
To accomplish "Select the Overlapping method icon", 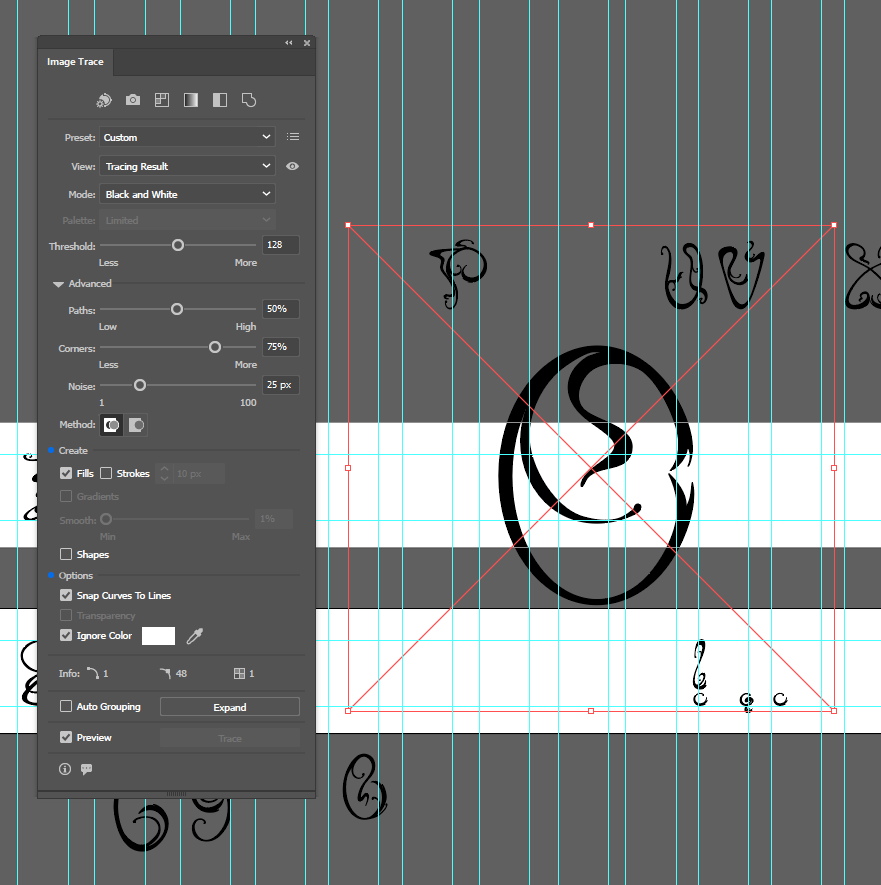I will (x=136, y=425).
